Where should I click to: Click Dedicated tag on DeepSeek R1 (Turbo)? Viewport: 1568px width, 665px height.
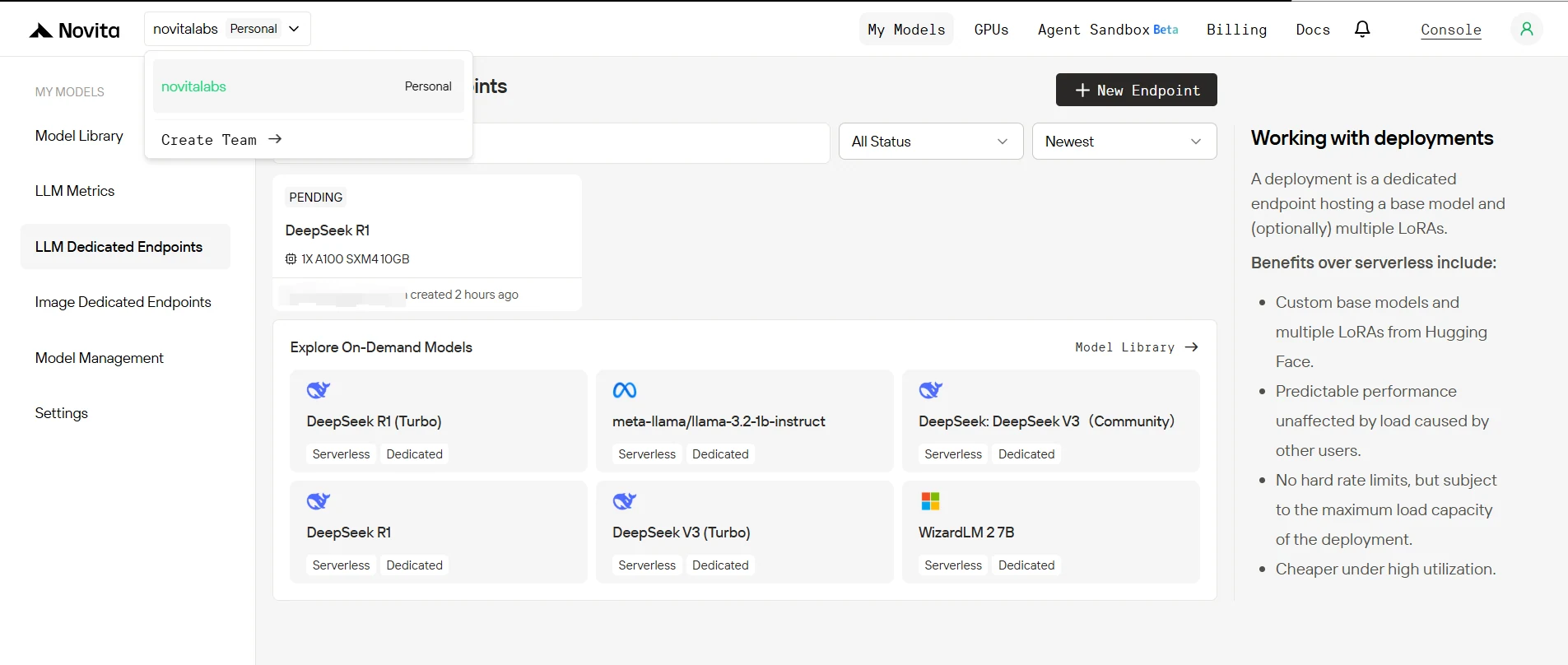pos(414,454)
